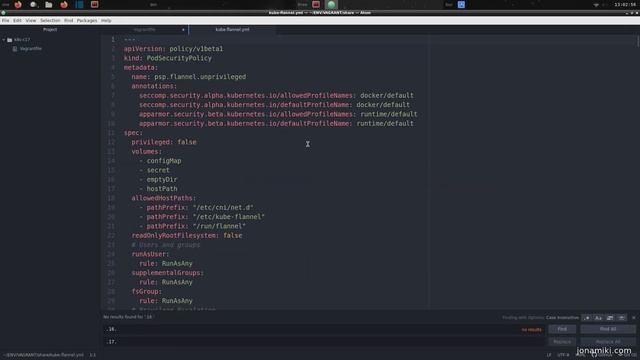The height and width of the screenshot is (360, 640).
Task: Click the 'supplementalGroups:' line
Action: 167,273
